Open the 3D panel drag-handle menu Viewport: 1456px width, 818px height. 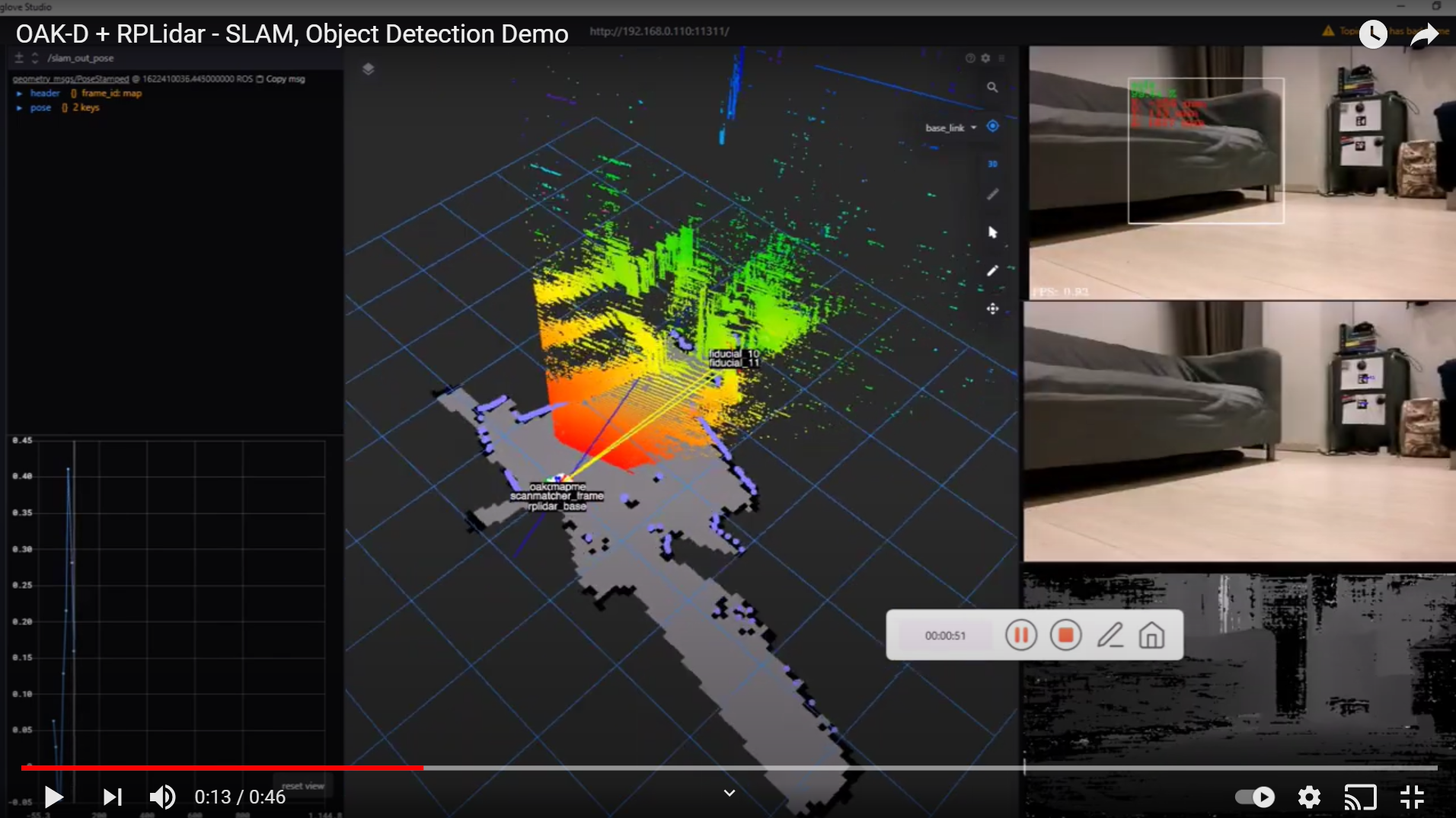click(x=1001, y=58)
